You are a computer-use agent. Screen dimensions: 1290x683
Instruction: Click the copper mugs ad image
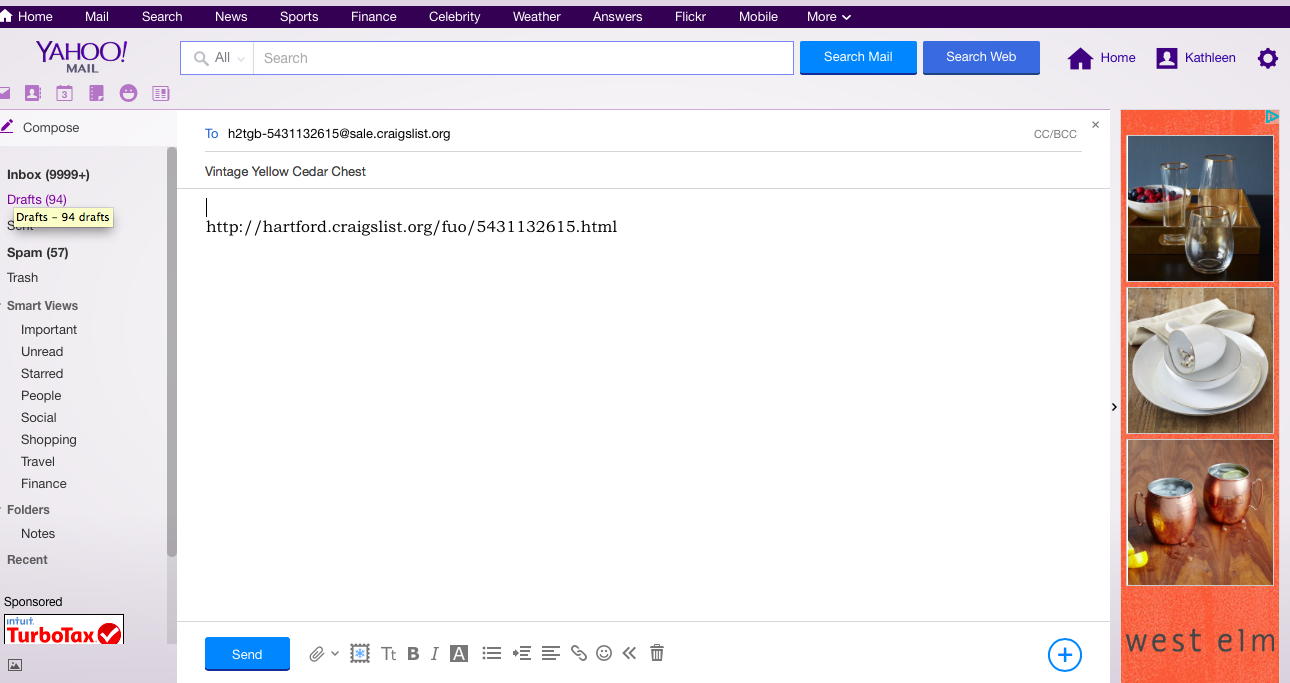[x=1200, y=512]
